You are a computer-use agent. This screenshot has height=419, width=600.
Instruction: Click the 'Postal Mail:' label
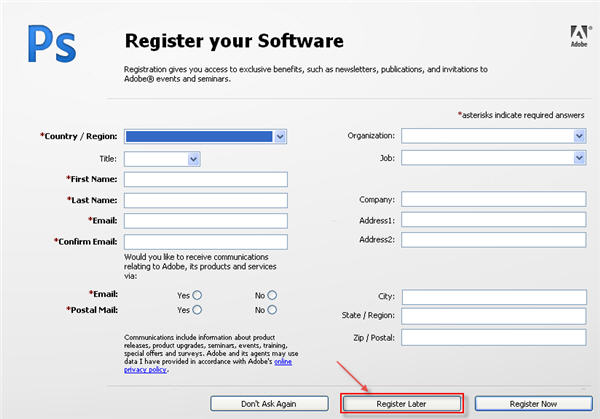tap(92, 310)
